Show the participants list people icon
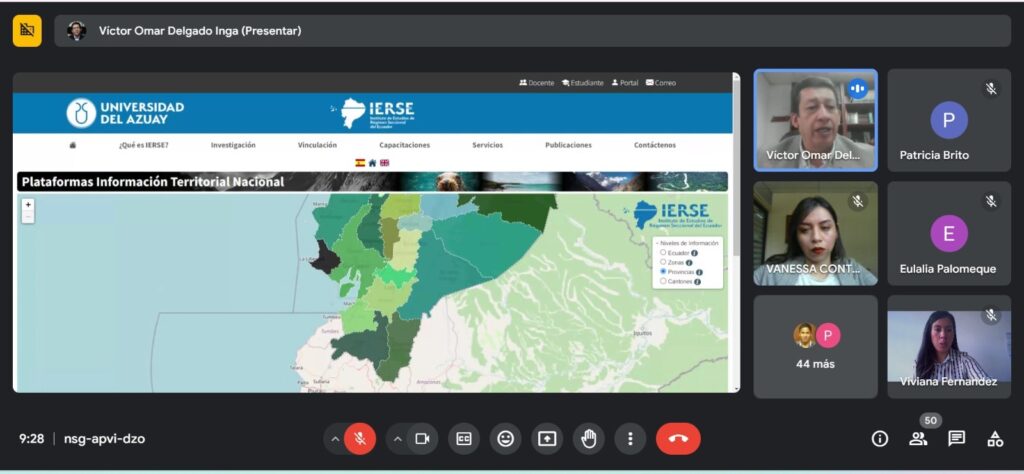Image resolution: width=1024 pixels, height=474 pixels. point(918,439)
